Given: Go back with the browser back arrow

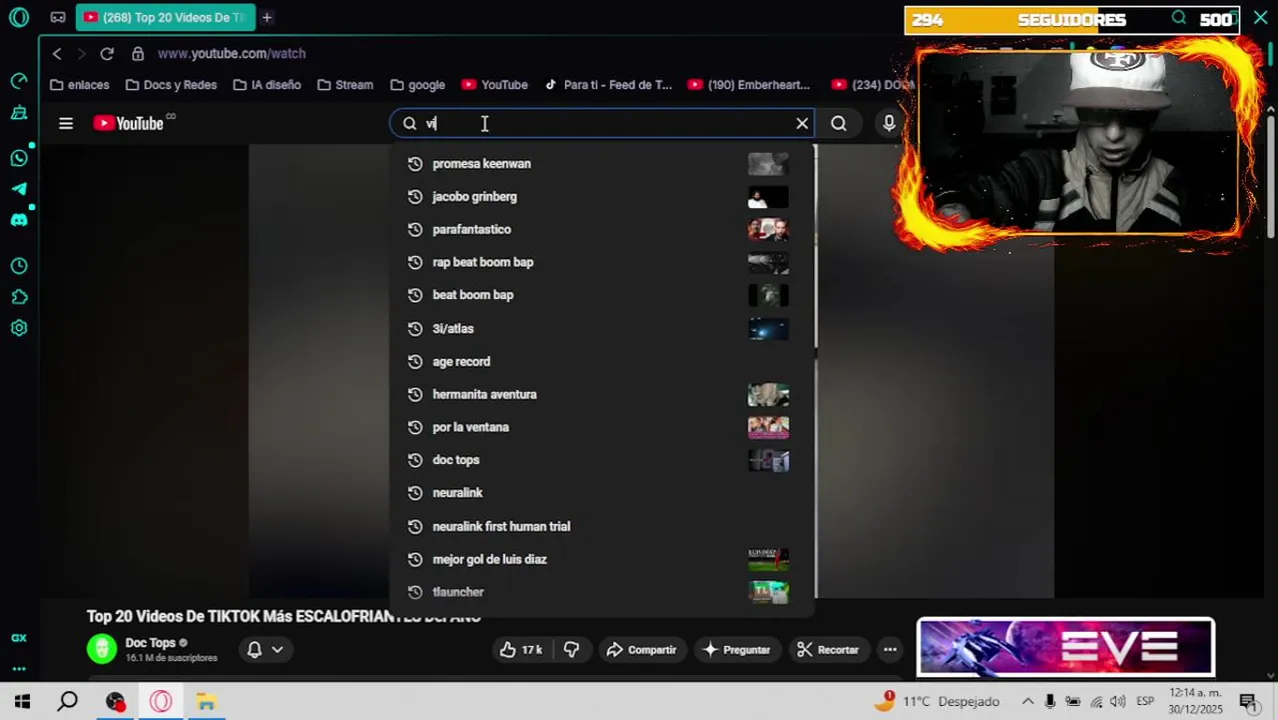Looking at the screenshot, I should 57,53.
